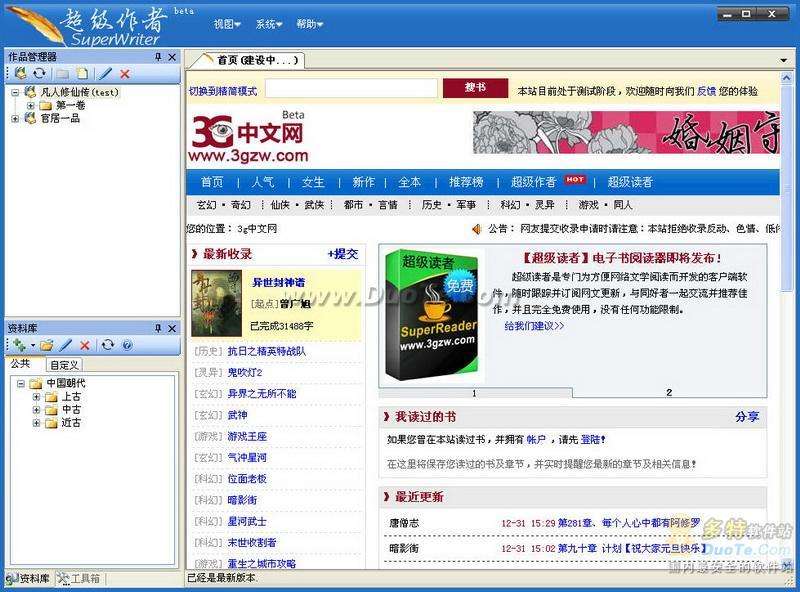Image resolution: width=800 pixels, height=592 pixels.
Task: Select the 凡人修仙传(test) work in the tree
Action: pos(79,92)
